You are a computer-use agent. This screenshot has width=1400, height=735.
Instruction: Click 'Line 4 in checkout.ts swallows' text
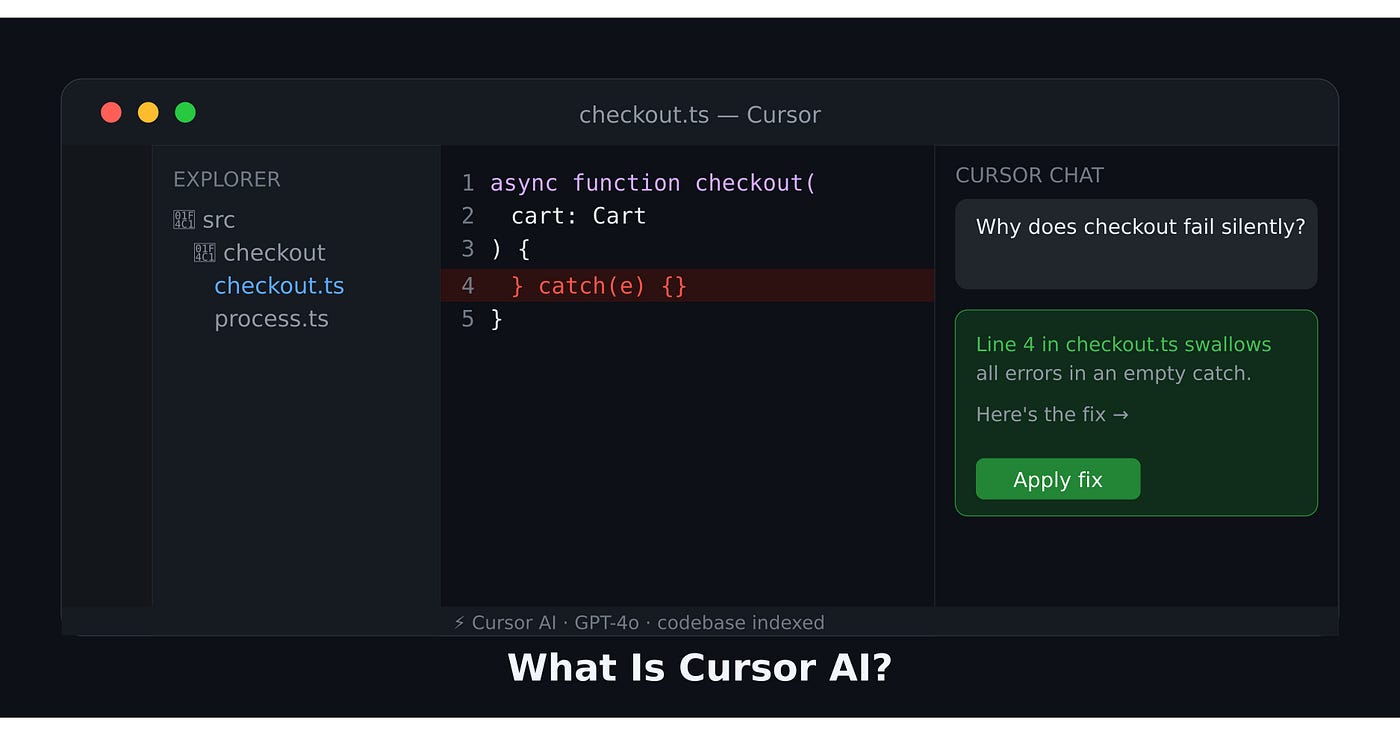[x=1123, y=344]
